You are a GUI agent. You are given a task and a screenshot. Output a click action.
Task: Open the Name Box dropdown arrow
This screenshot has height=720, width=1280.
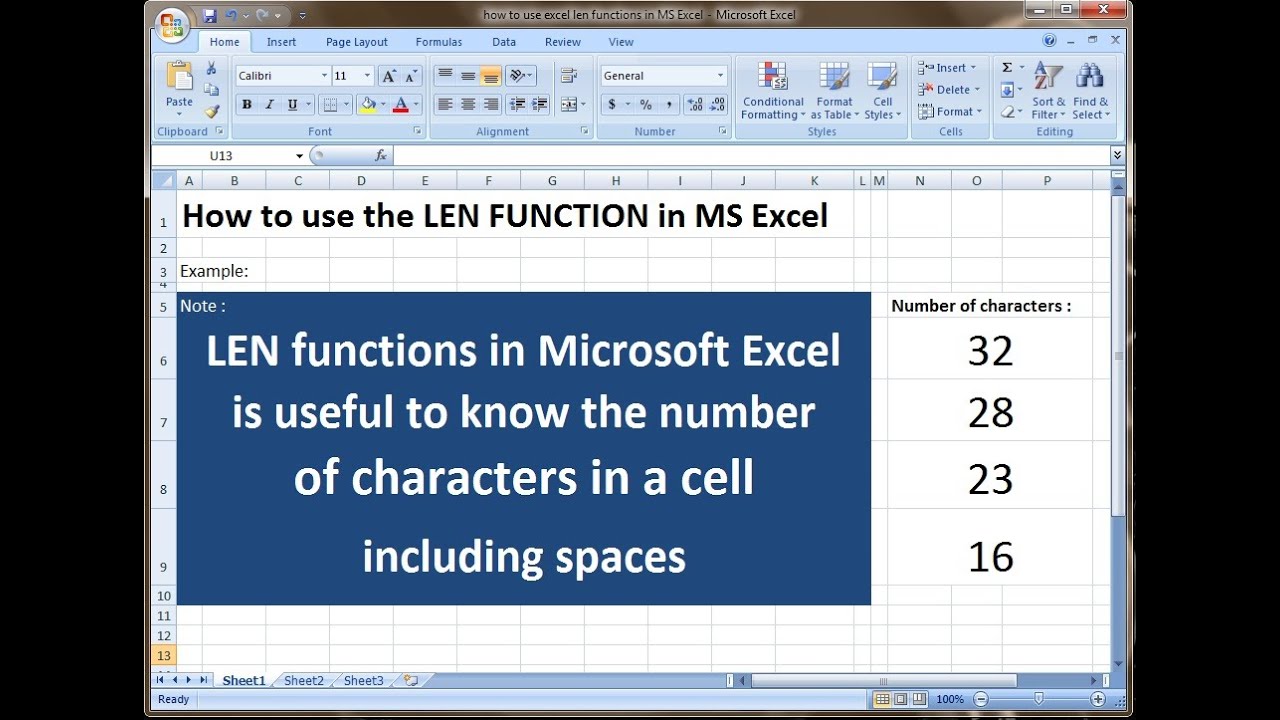point(299,156)
